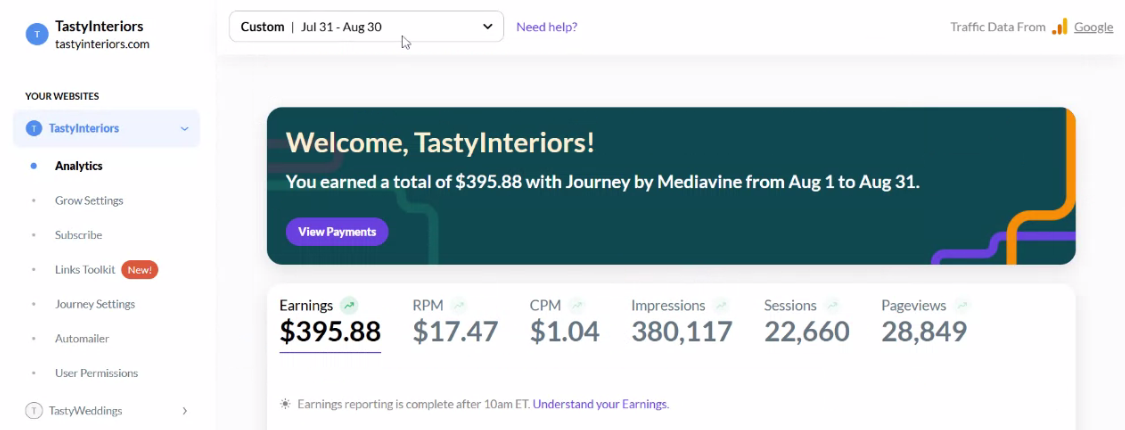1125x430 pixels.
Task: Click the trend arrow icon beside RPM
Action: point(458,305)
